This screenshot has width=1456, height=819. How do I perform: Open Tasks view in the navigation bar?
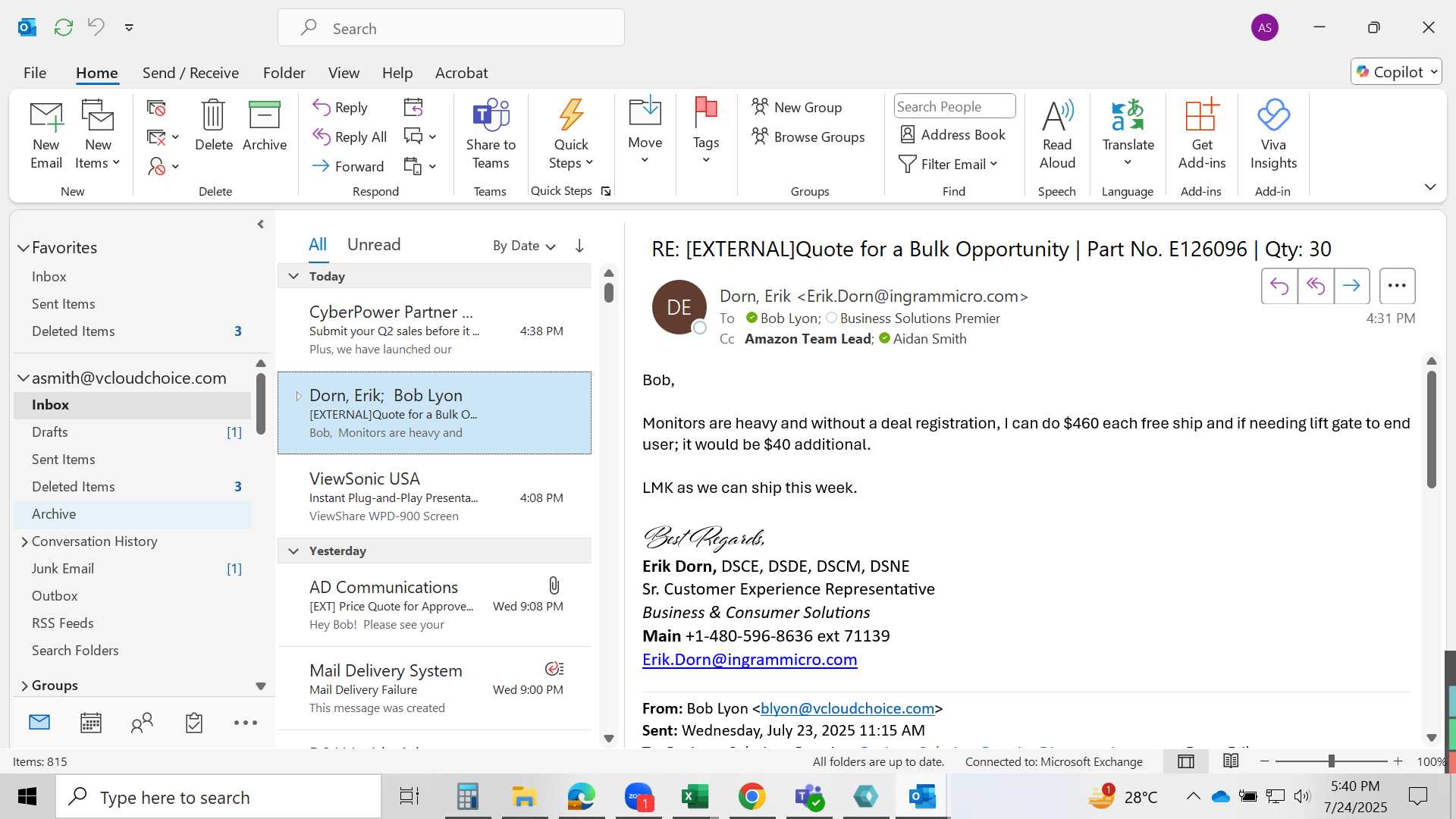tap(194, 723)
